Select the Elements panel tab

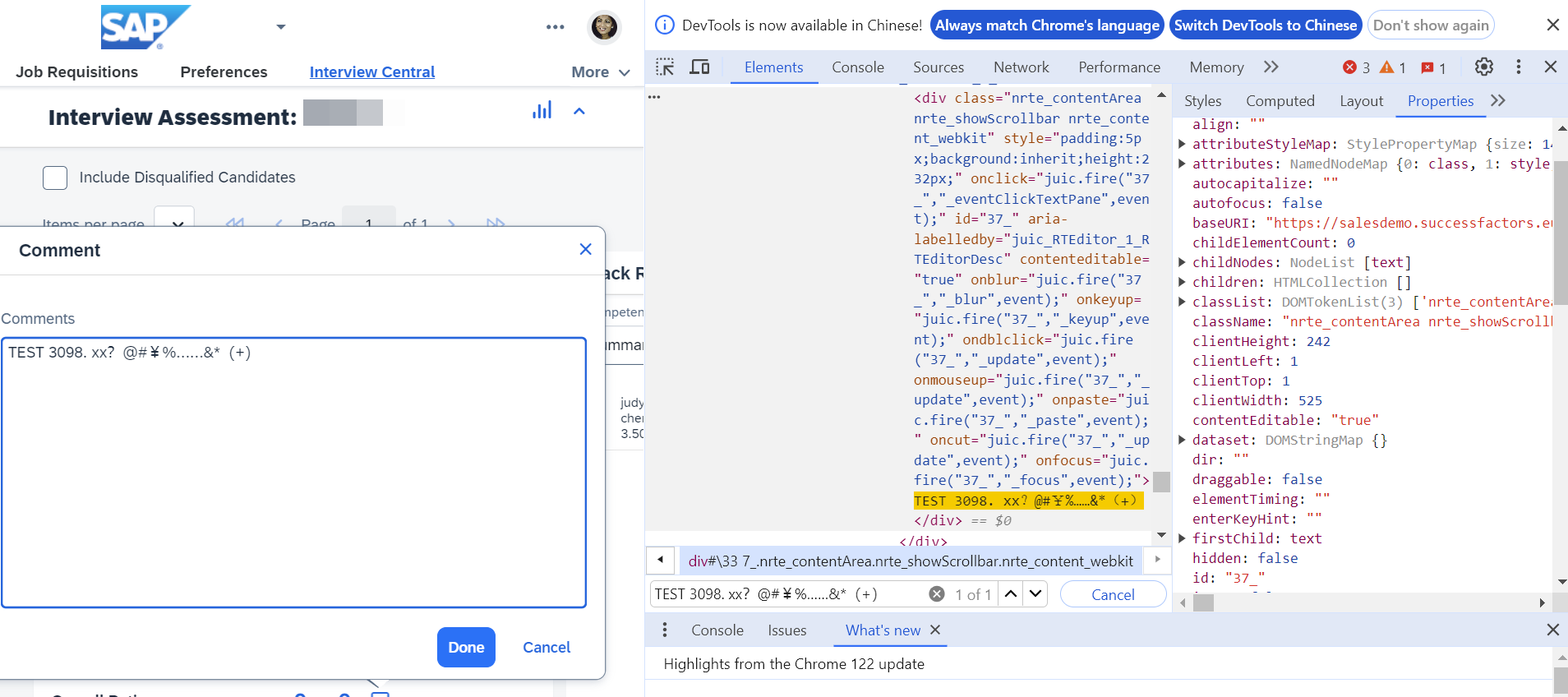click(774, 67)
